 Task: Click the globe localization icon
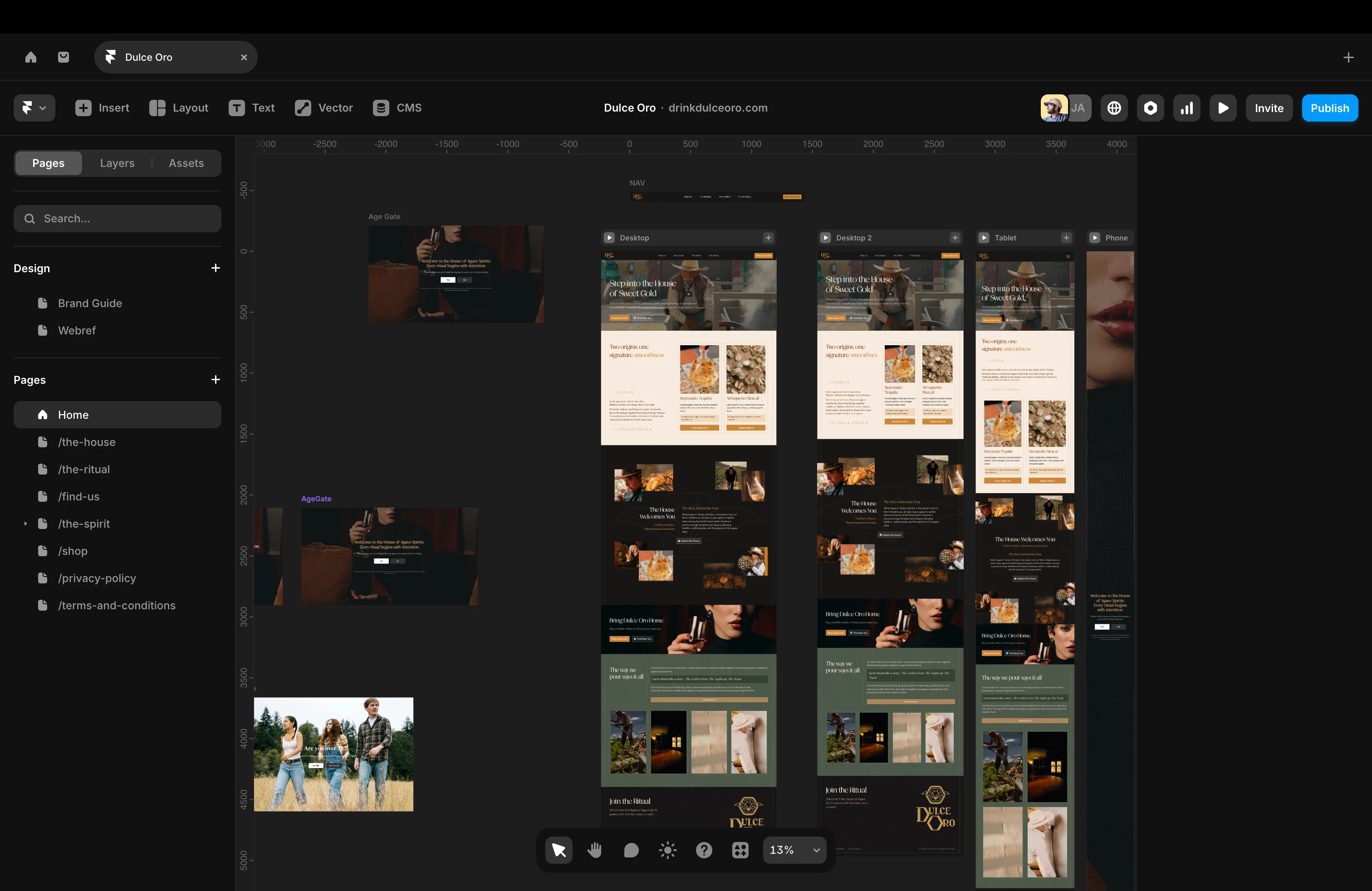pyautogui.click(x=1114, y=108)
